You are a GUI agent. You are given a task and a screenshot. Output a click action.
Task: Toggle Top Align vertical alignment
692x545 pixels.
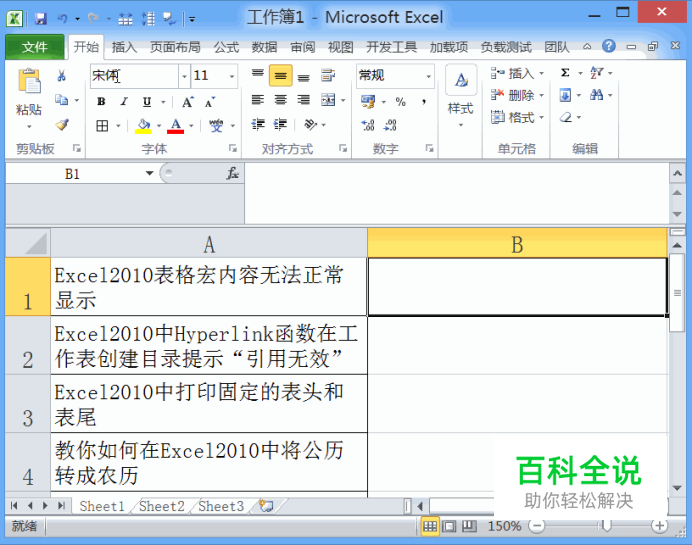coord(258,75)
